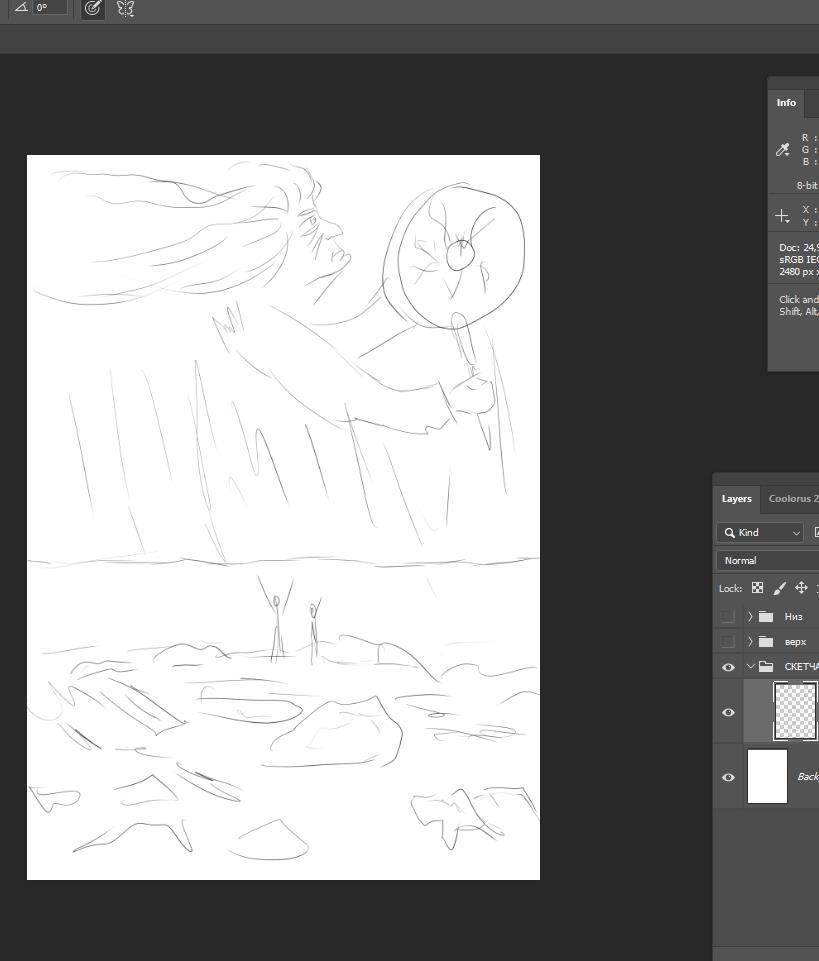Enable lock position move icon

point(801,588)
